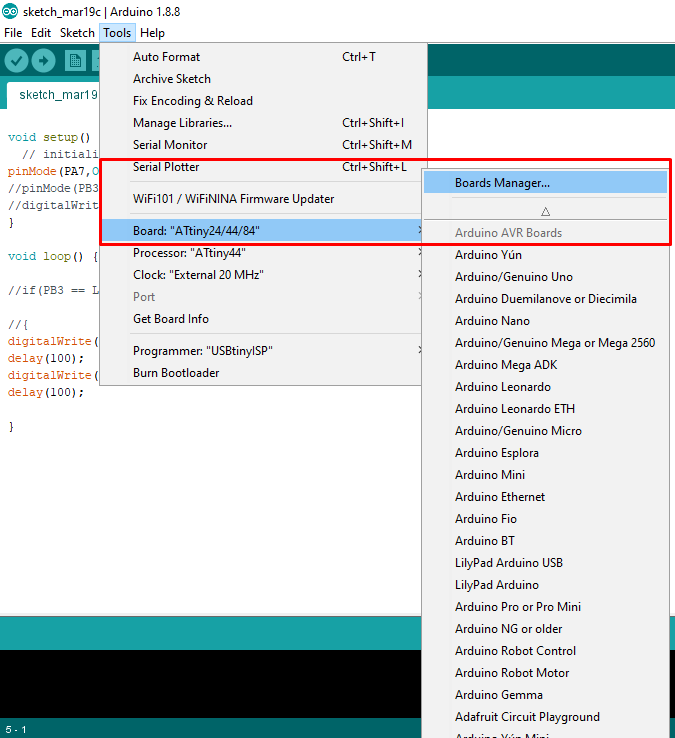Select Arduino BT board
This screenshot has height=738, width=675.
pos(546,541)
